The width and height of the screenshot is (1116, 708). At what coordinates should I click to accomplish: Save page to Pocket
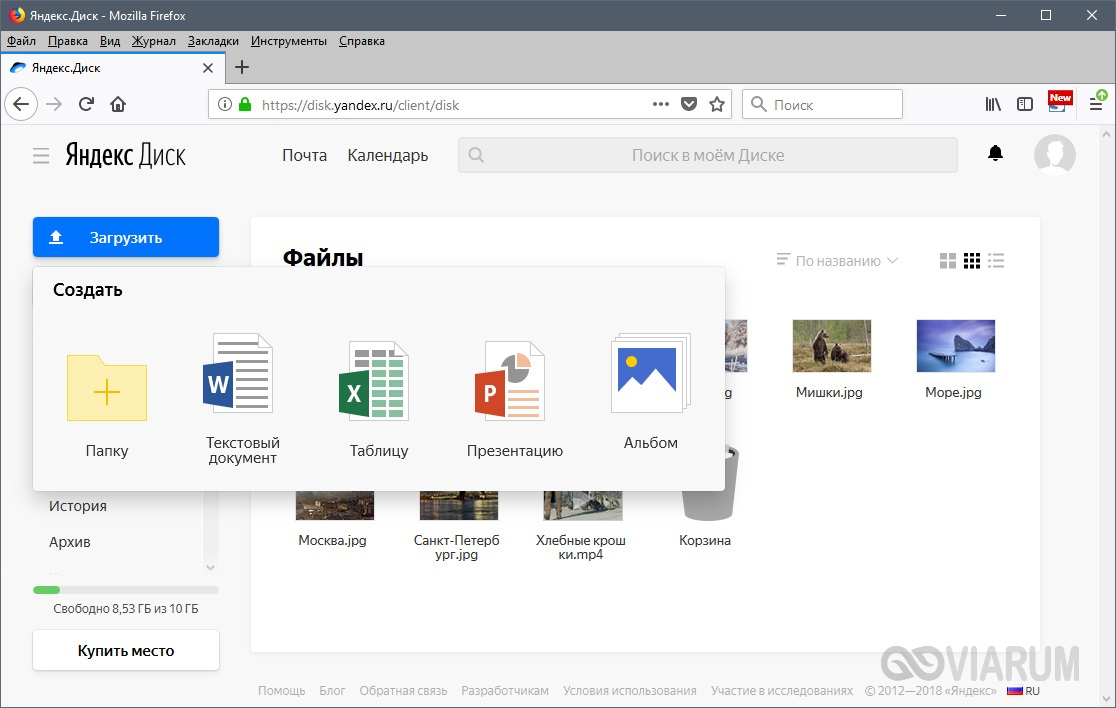(x=689, y=105)
